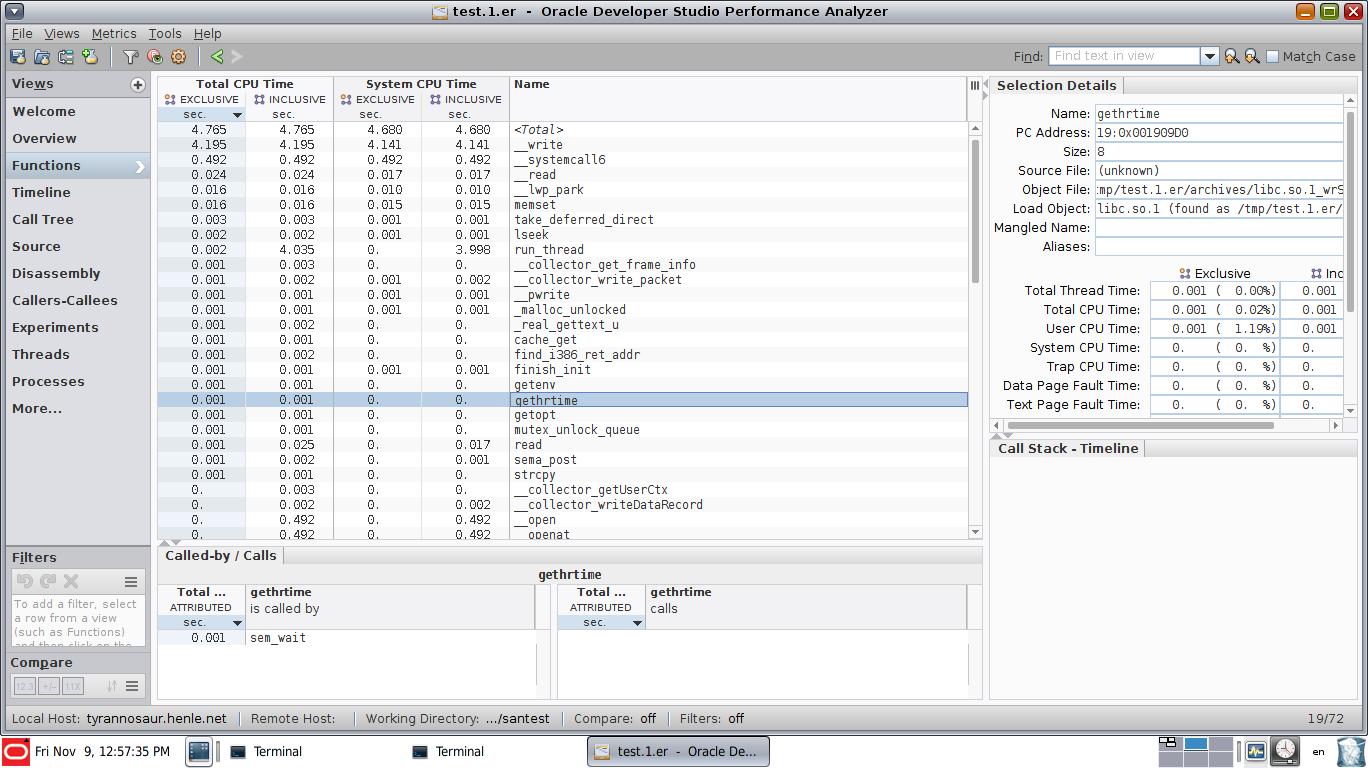Click the Compare reverse-order arrows icon
The height and width of the screenshot is (768, 1368).
[x=112, y=686]
